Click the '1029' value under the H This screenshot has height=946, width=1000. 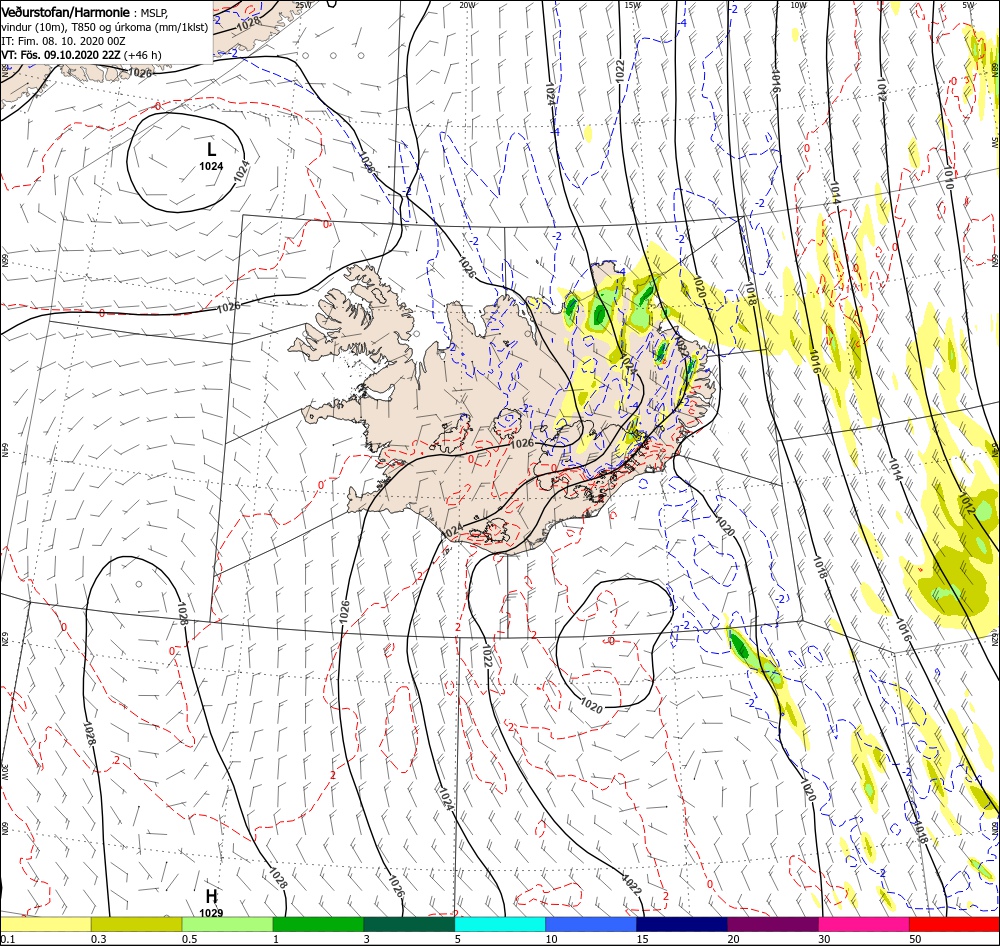pos(211,913)
